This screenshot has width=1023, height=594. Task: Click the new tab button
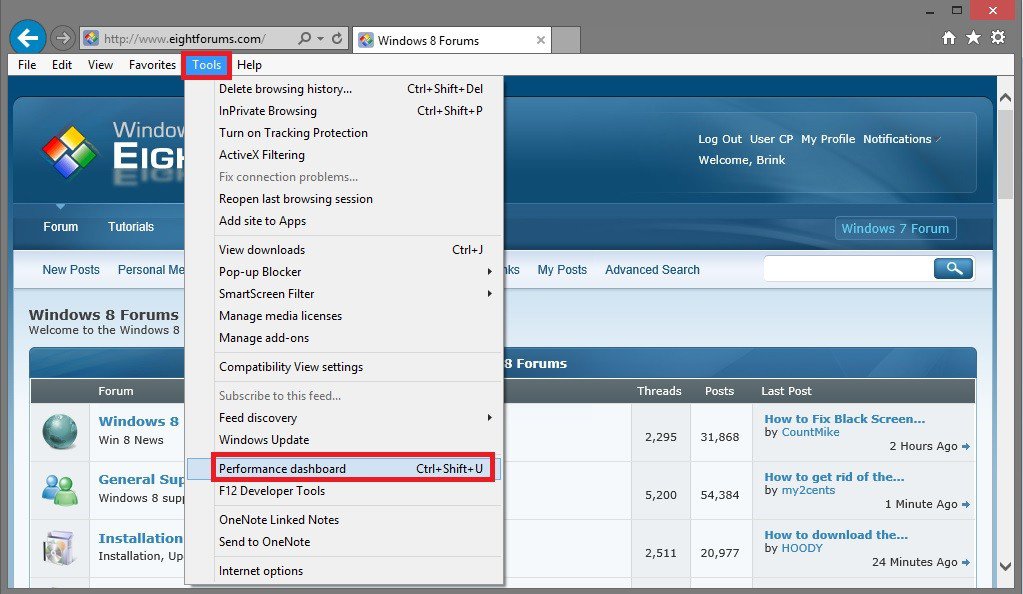pyautogui.click(x=566, y=40)
